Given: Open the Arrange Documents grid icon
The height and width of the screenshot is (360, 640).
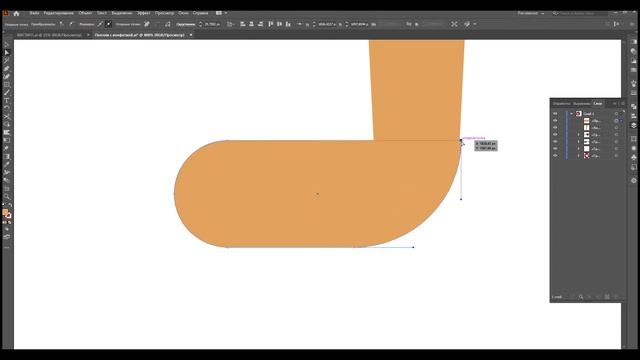Looking at the screenshot, I should (219, 13).
